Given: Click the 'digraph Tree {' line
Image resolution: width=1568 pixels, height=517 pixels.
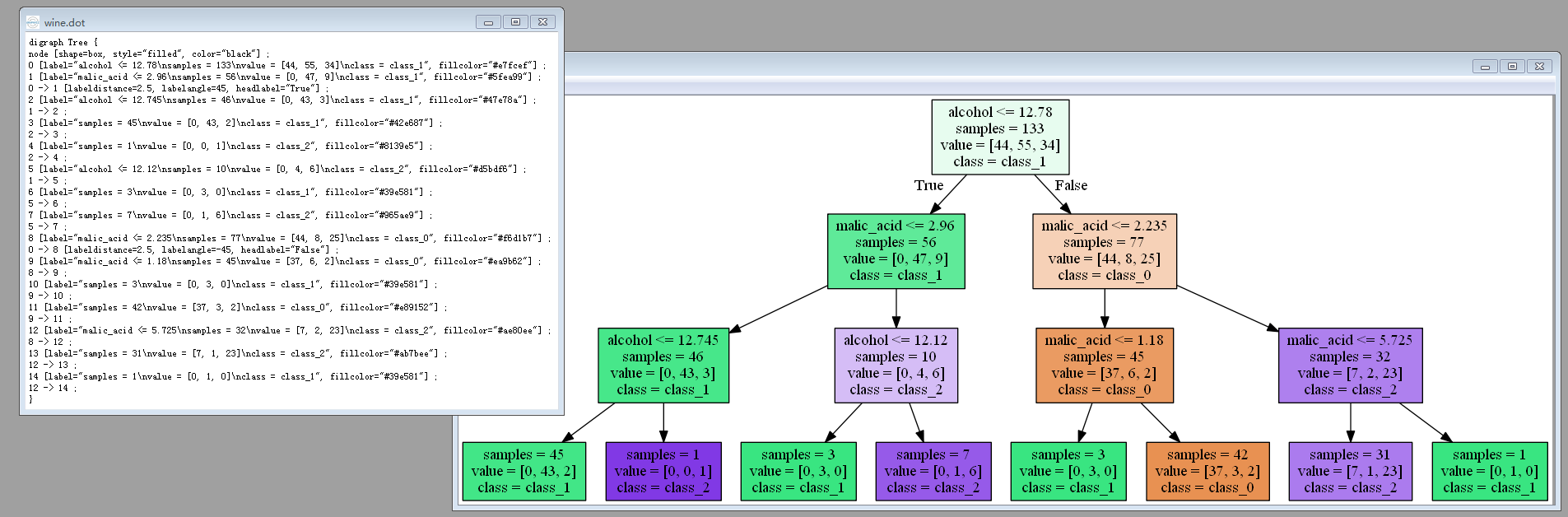Looking at the screenshot, I should 63,42.
